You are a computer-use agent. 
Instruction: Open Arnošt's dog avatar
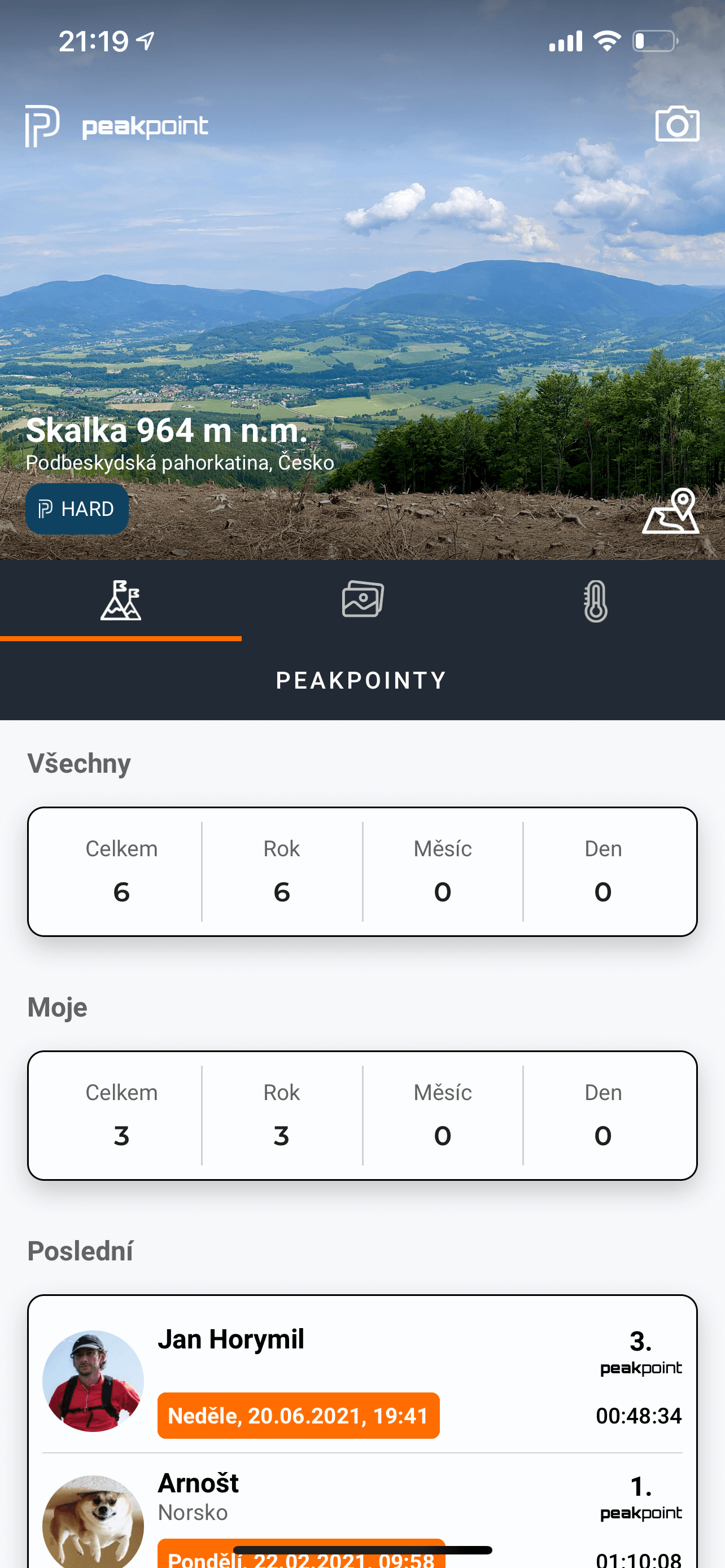93,1521
